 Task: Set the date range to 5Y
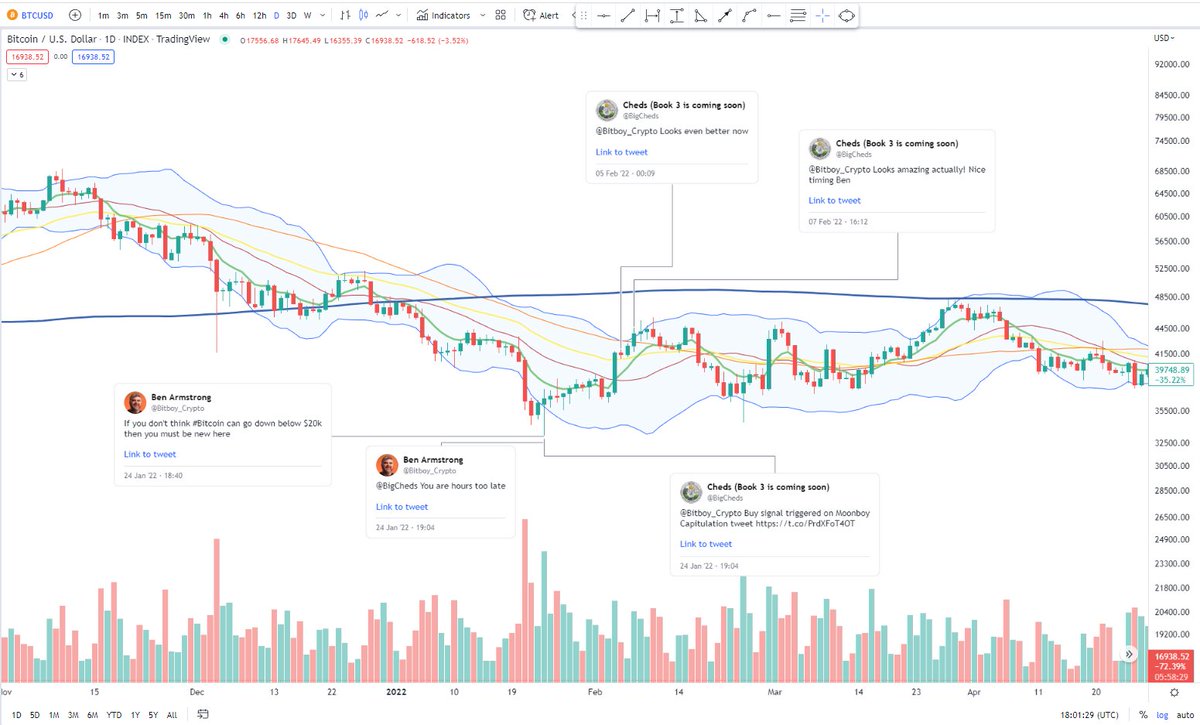tap(153, 715)
